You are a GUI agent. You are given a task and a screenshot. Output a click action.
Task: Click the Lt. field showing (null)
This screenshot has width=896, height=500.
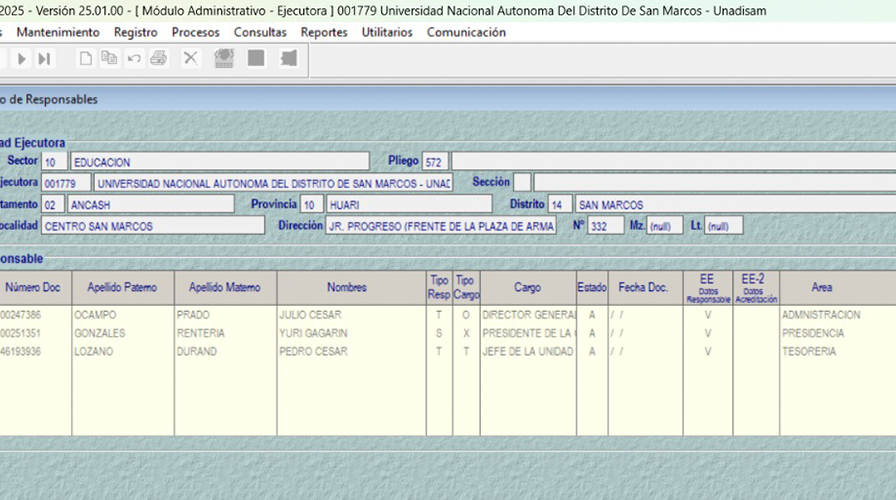coord(724,226)
